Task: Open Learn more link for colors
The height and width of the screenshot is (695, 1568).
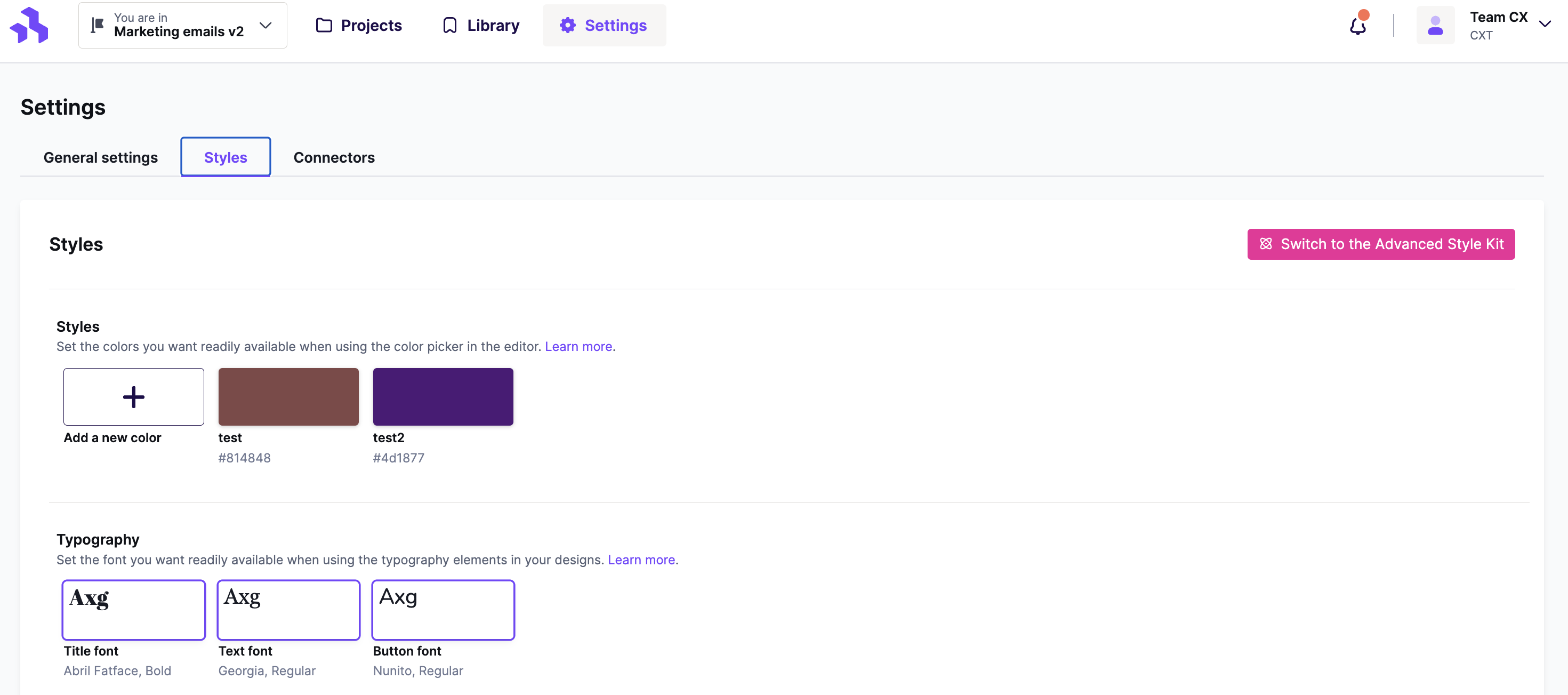Action: pos(578,346)
